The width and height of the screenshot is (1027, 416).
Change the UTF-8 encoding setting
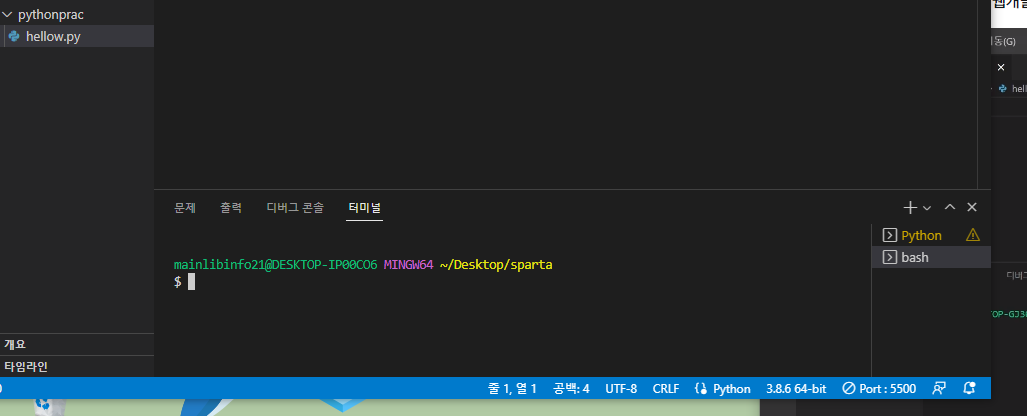tap(621, 388)
